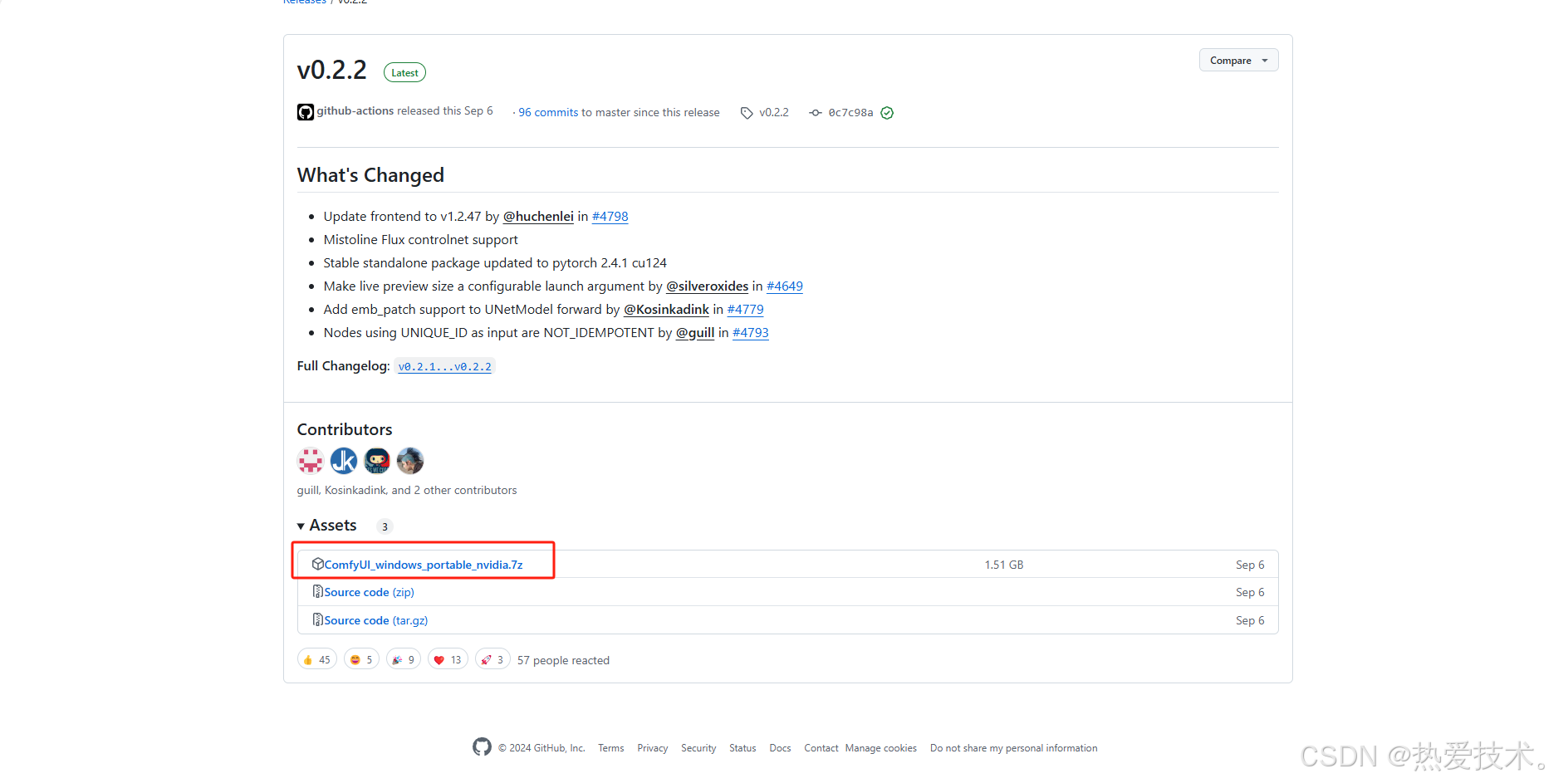Open full changelog v0.2.1...v0.2.2 link
Image resolution: width=1568 pixels, height=783 pixels.
(445, 367)
